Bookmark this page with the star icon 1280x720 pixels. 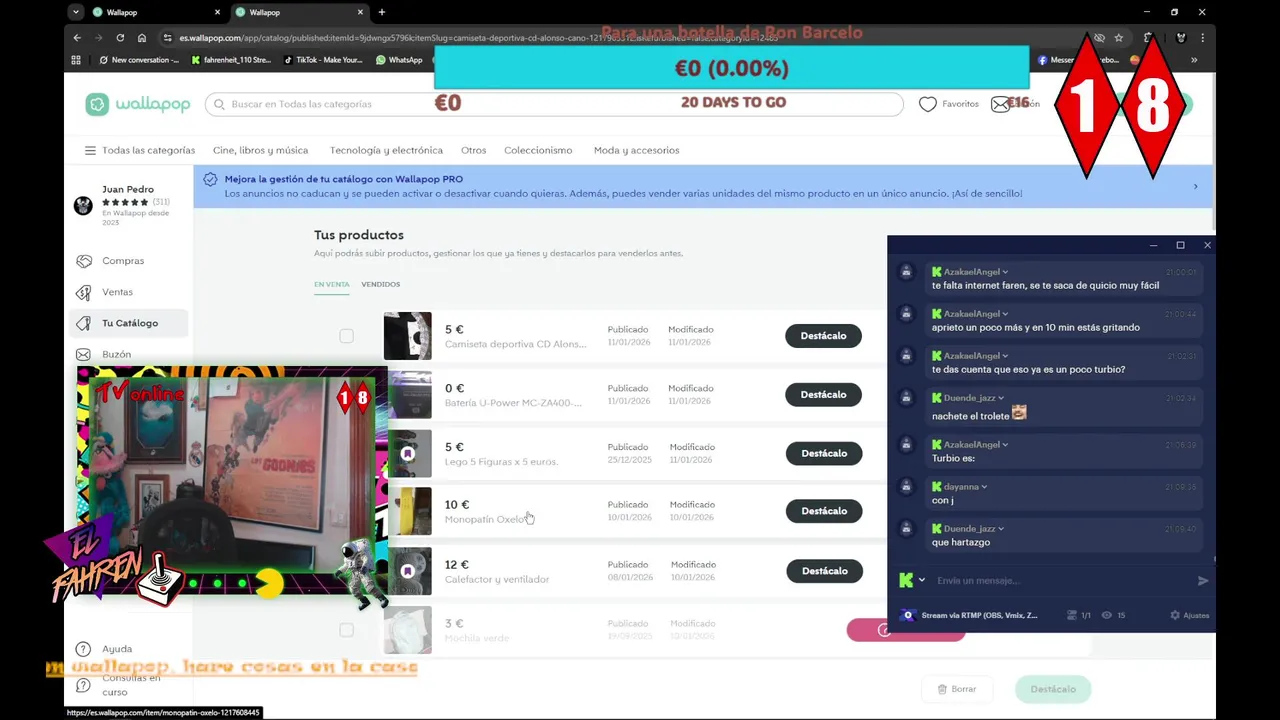[x=1119, y=37]
